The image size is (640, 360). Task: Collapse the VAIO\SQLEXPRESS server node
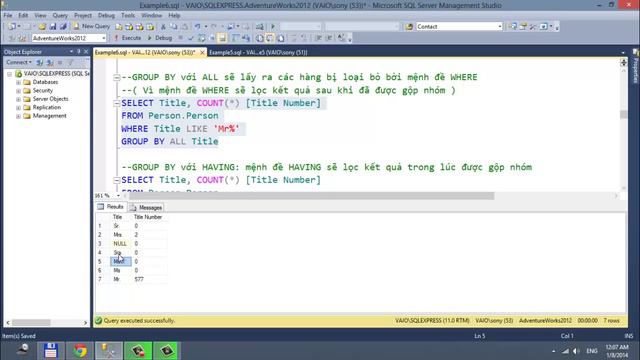click(9, 74)
